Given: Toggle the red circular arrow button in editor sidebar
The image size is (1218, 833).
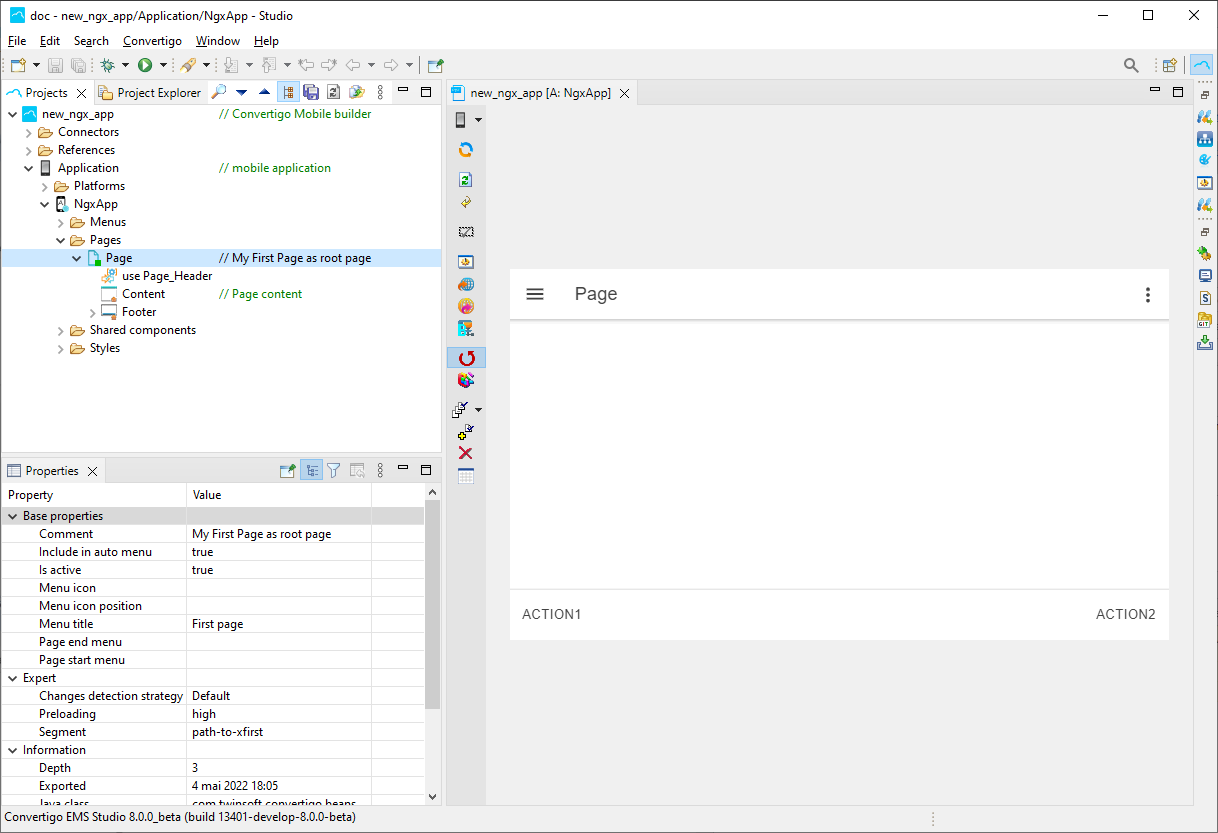Looking at the screenshot, I should [x=466, y=358].
